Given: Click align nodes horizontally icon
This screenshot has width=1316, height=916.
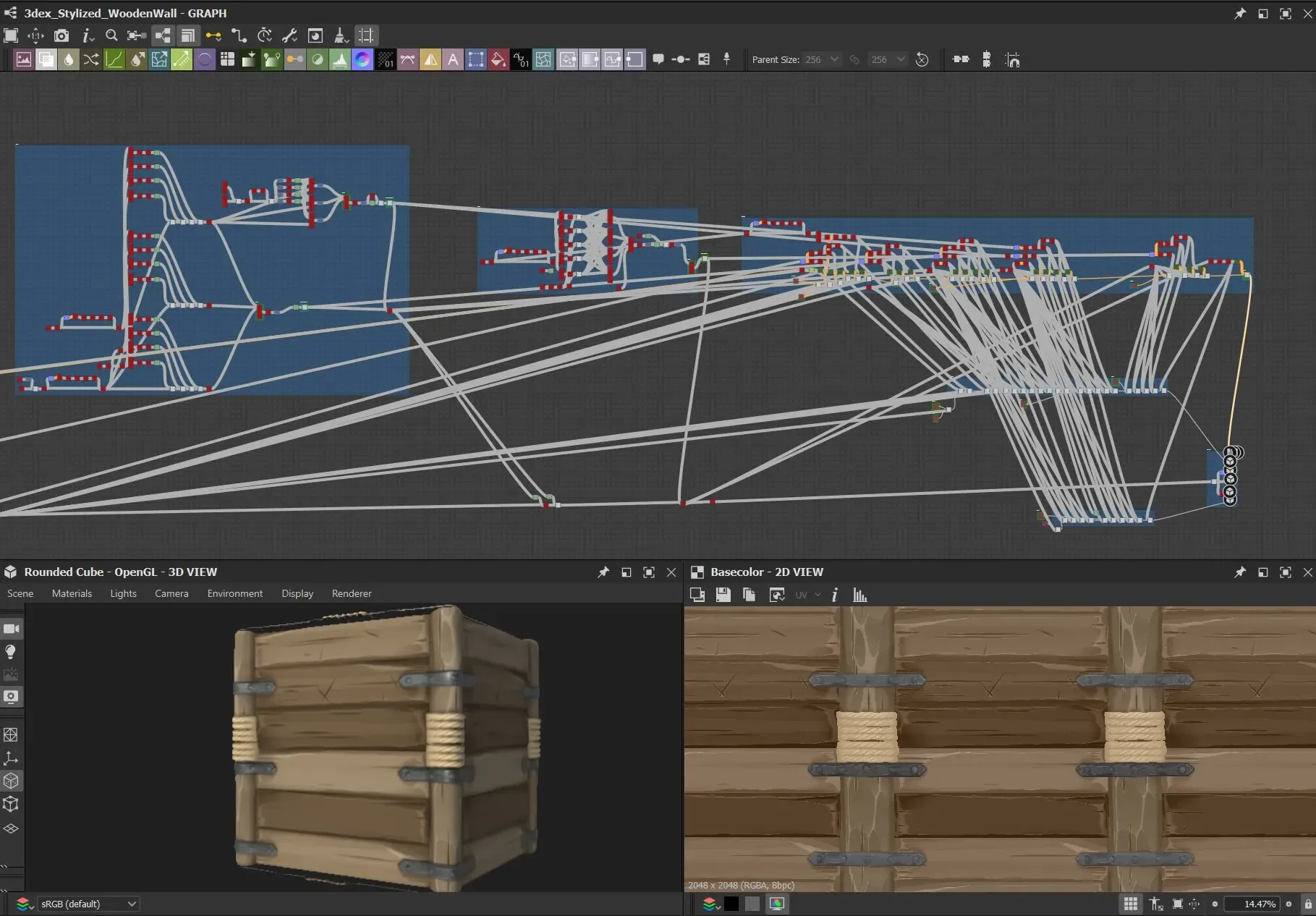Looking at the screenshot, I should coord(961,59).
